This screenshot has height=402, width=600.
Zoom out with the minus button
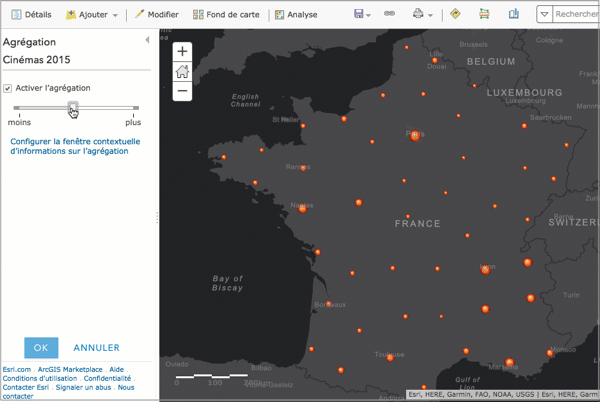(182, 91)
